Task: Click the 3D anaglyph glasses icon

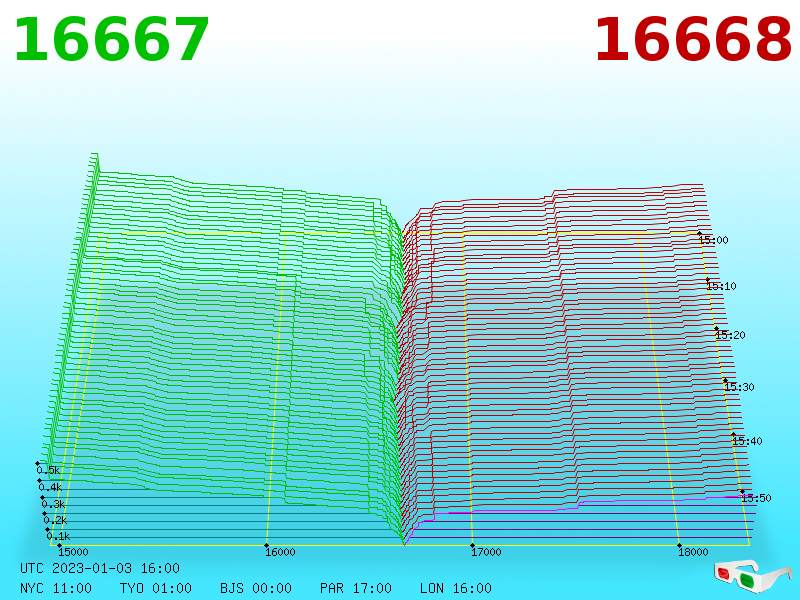Action: click(753, 576)
